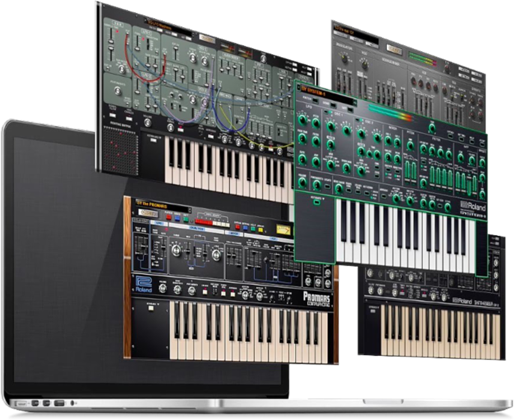Toggle the keyboard button left of Promars keys
Viewport: 514px width, 420px height.
151,308
